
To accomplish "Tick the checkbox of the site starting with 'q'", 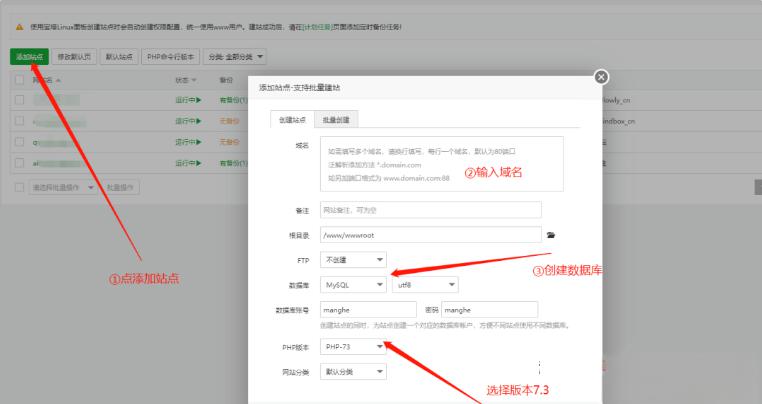I will pyautogui.click(x=19, y=142).
